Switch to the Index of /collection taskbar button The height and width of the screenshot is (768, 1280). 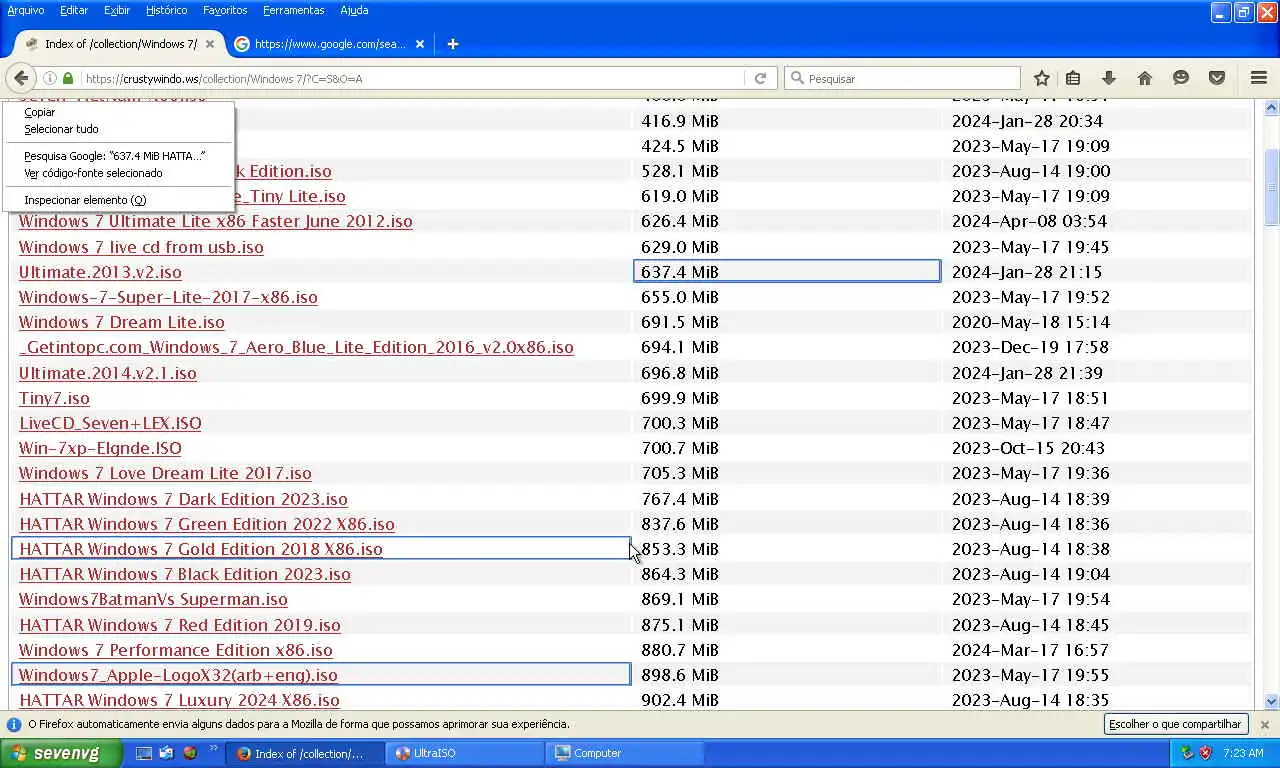click(304, 753)
